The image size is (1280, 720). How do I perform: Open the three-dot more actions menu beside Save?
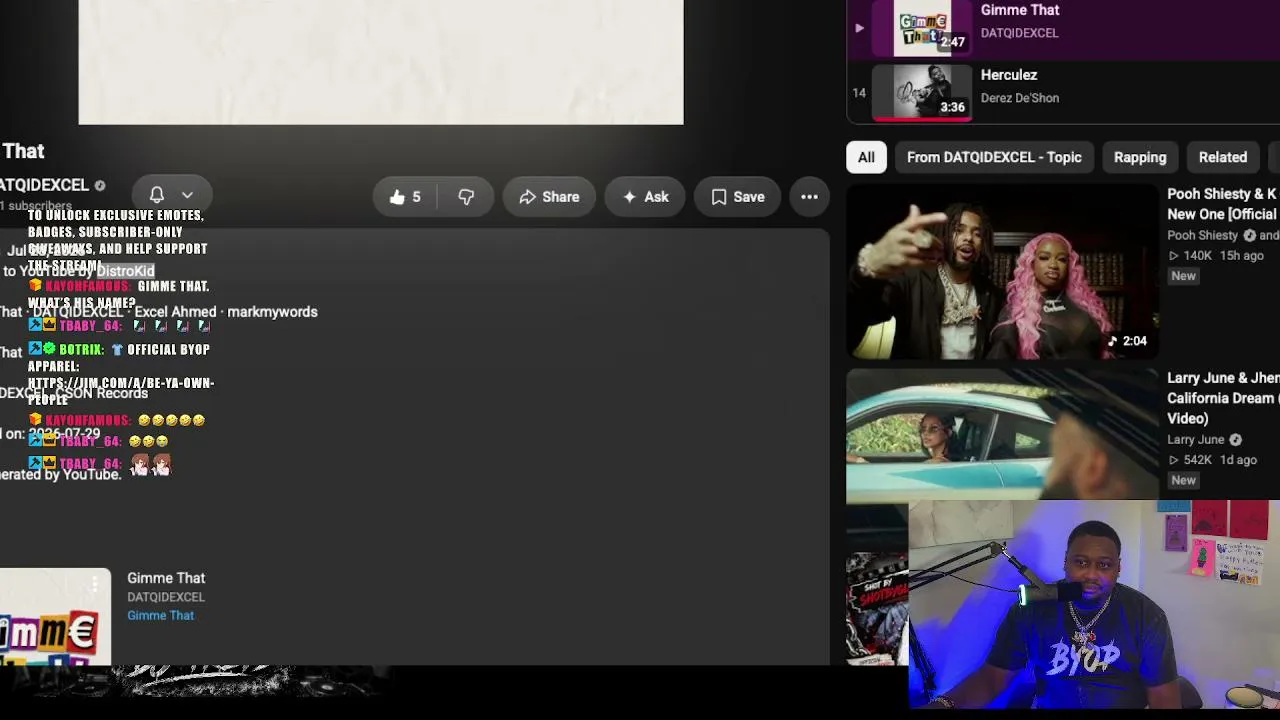click(810, 197)
